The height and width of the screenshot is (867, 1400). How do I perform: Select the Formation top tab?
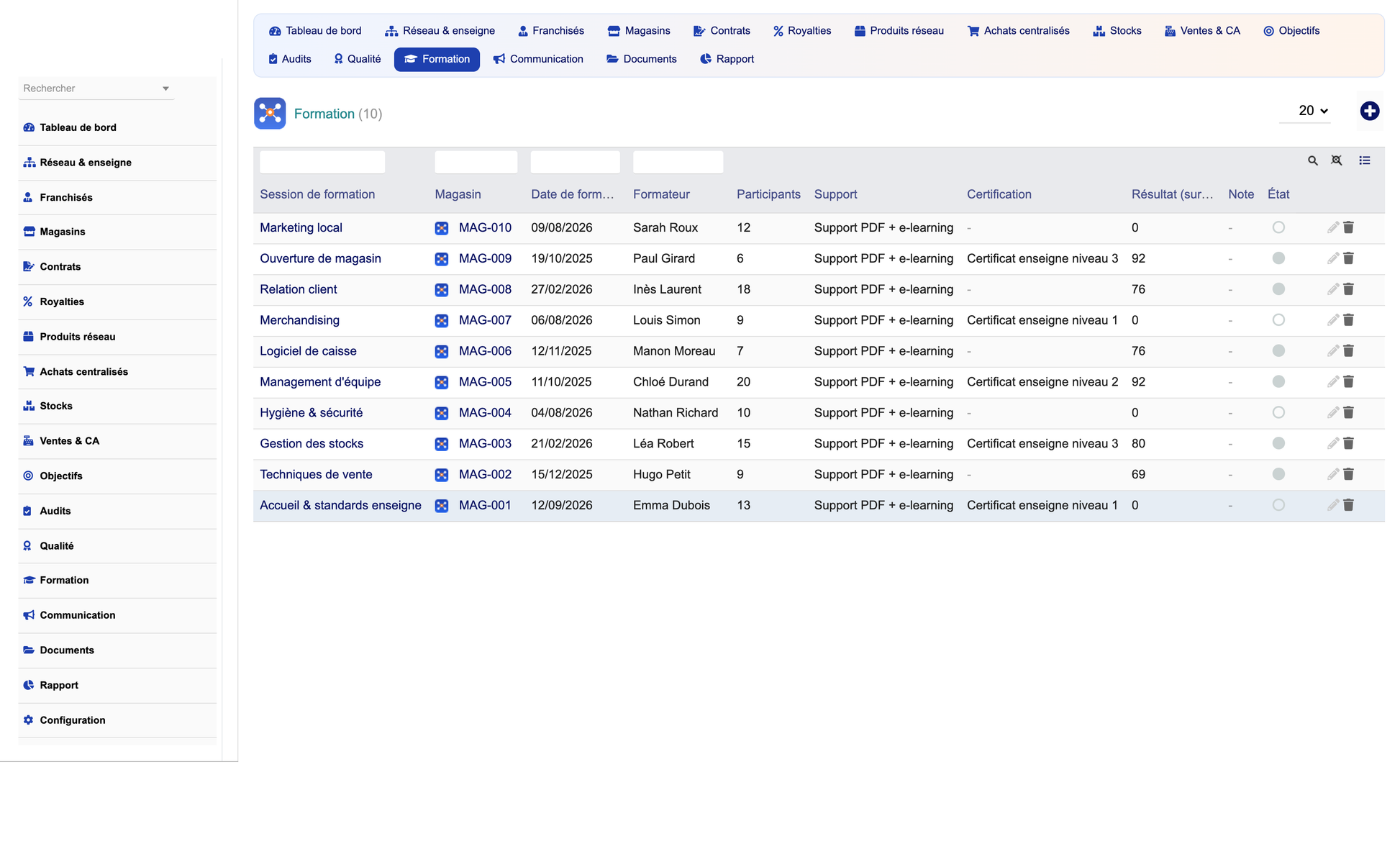coord(437,59)
